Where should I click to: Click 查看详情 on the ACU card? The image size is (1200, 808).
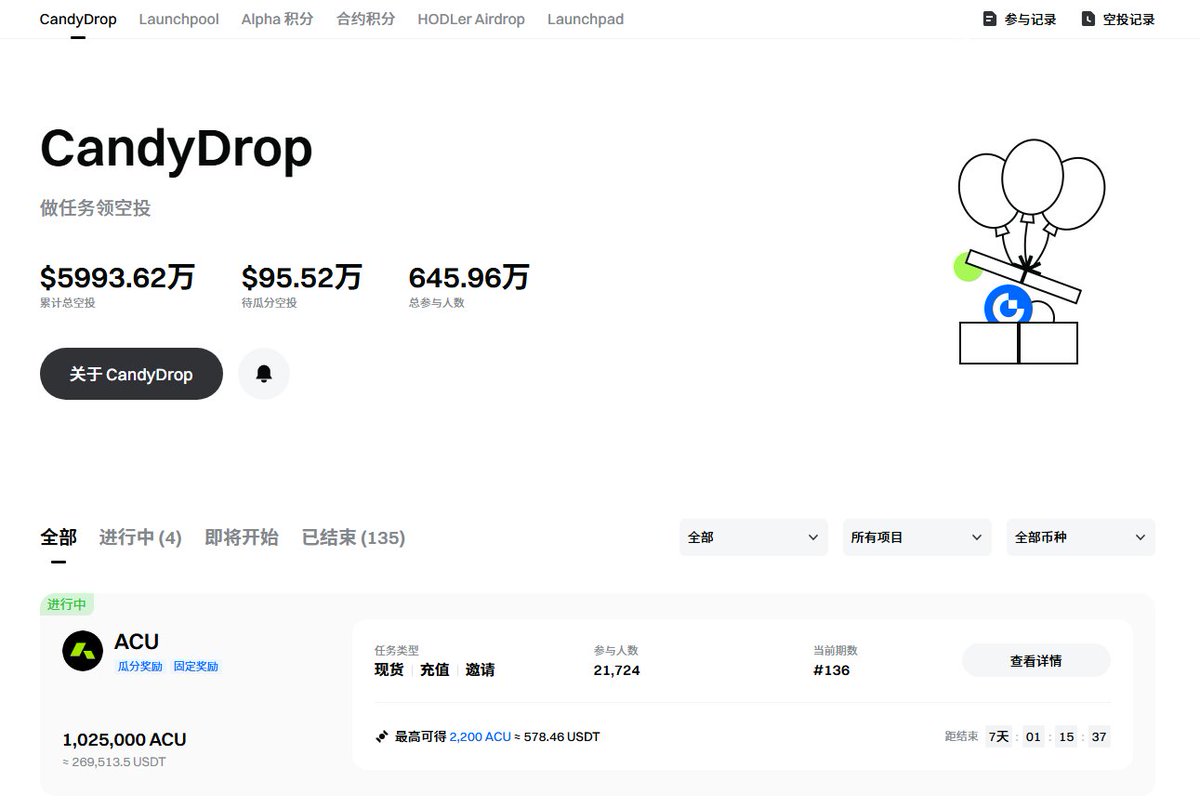[x=1036, y=660]
